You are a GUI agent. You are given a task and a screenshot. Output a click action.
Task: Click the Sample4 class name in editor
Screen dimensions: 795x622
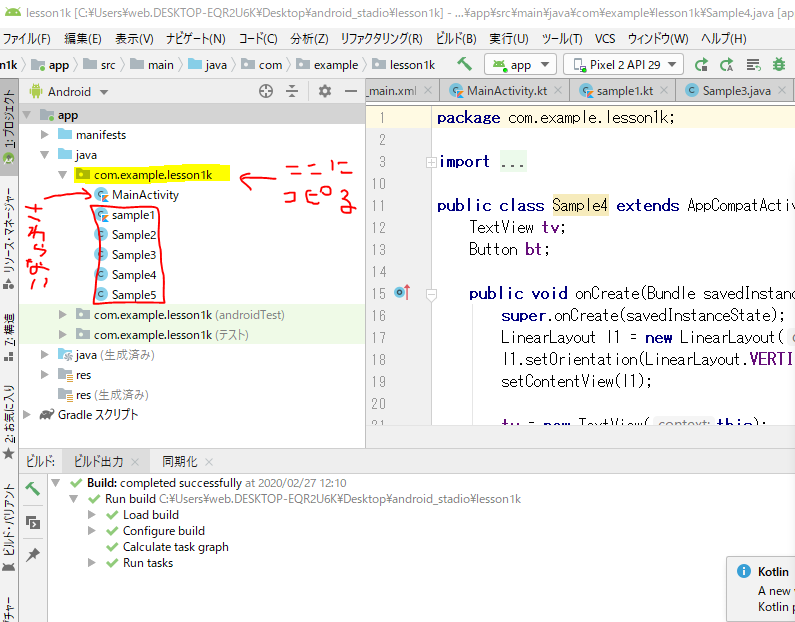[x=580, y=205]
